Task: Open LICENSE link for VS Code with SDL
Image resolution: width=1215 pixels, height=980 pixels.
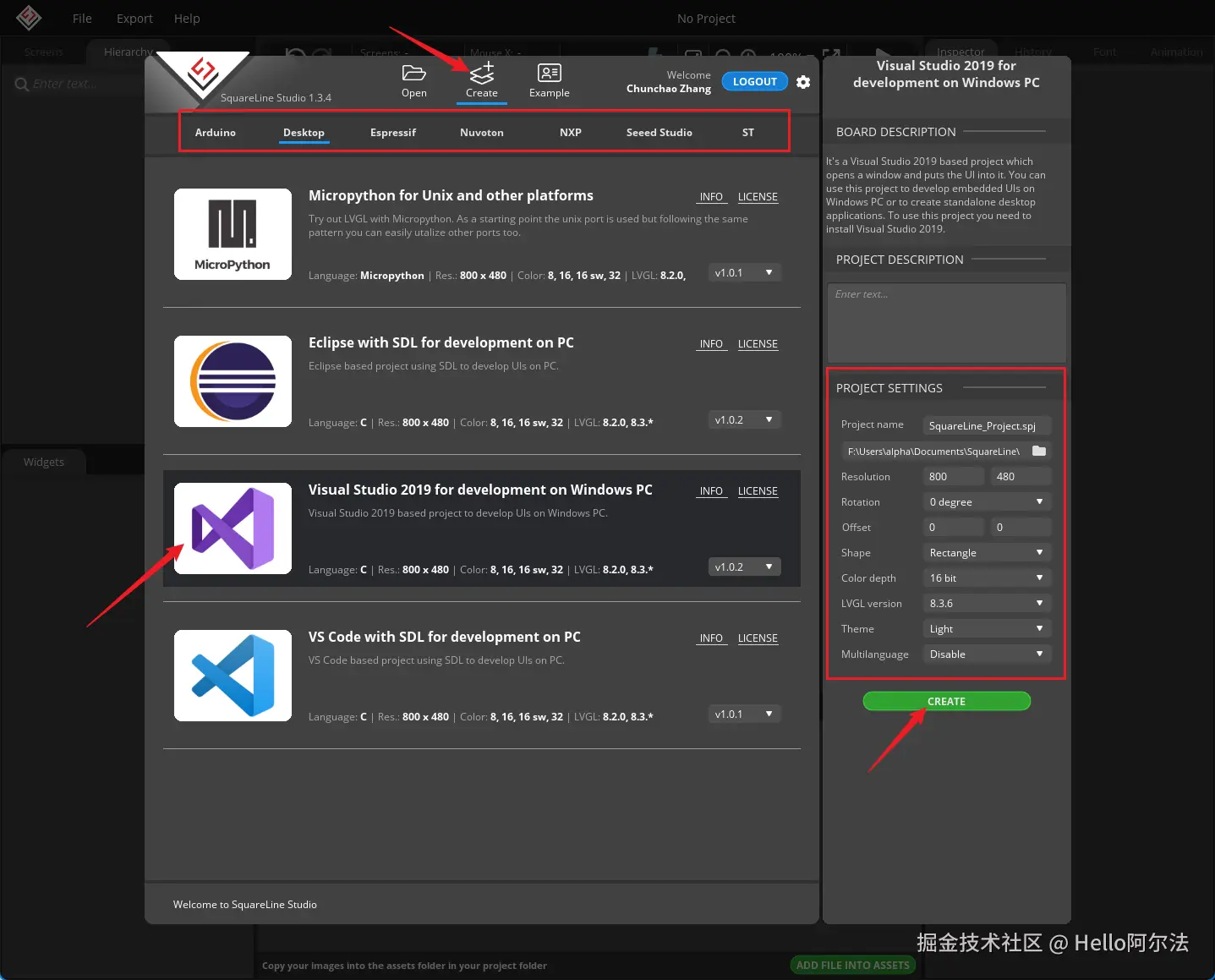Action: coord(758,638)
